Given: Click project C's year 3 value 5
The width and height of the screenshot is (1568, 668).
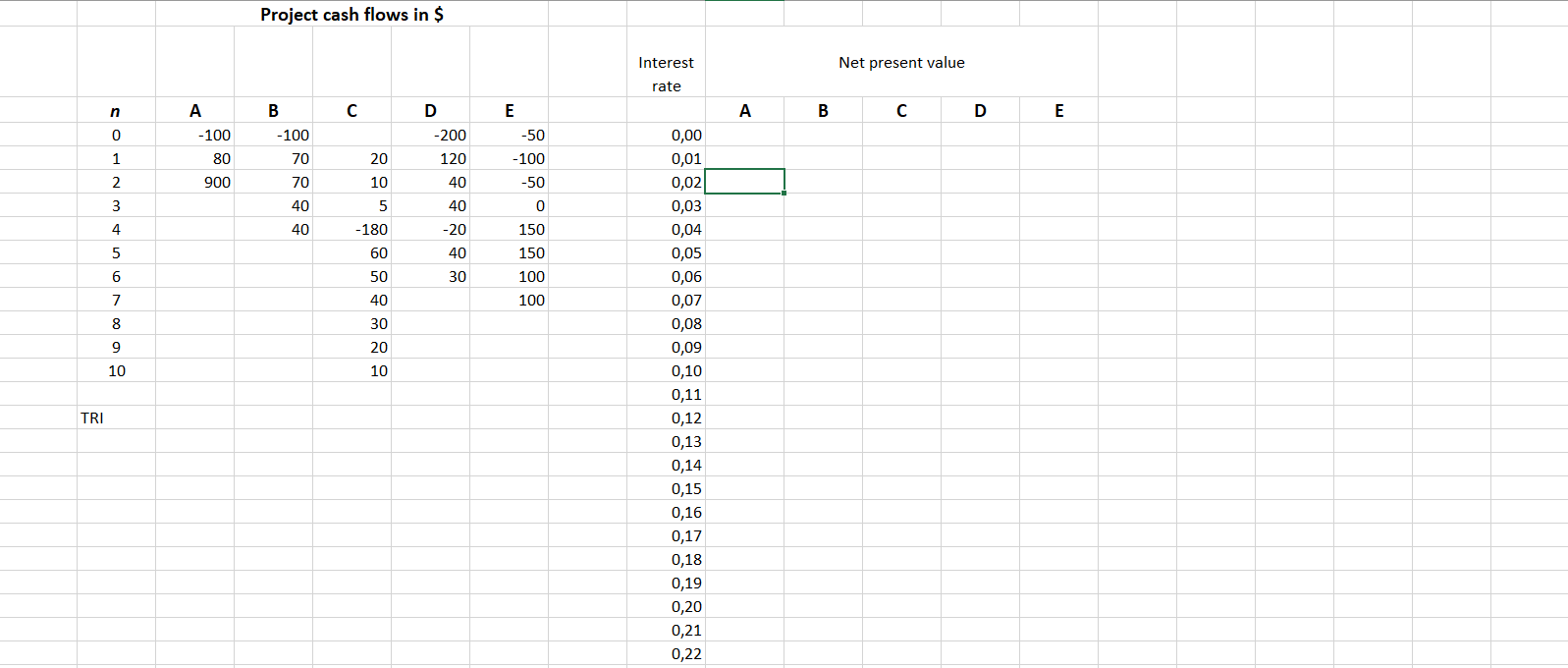Looking at the screenshot, I should (351, 205).
